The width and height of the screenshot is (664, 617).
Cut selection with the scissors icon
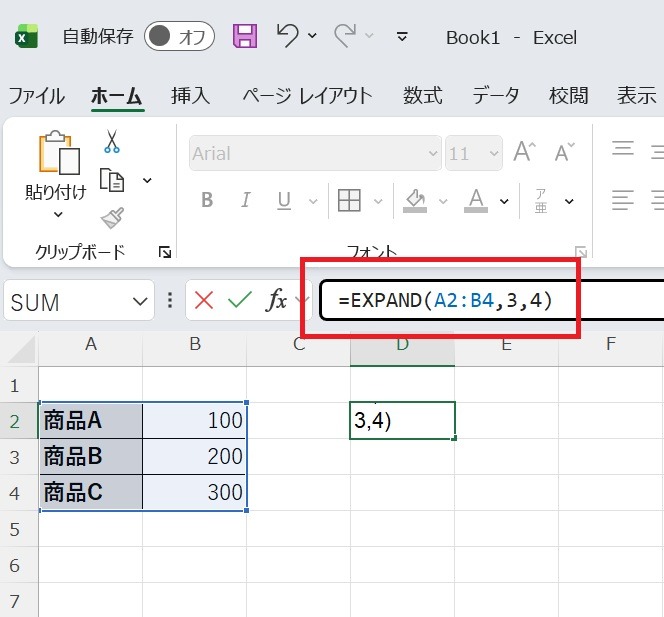(112, 141)
